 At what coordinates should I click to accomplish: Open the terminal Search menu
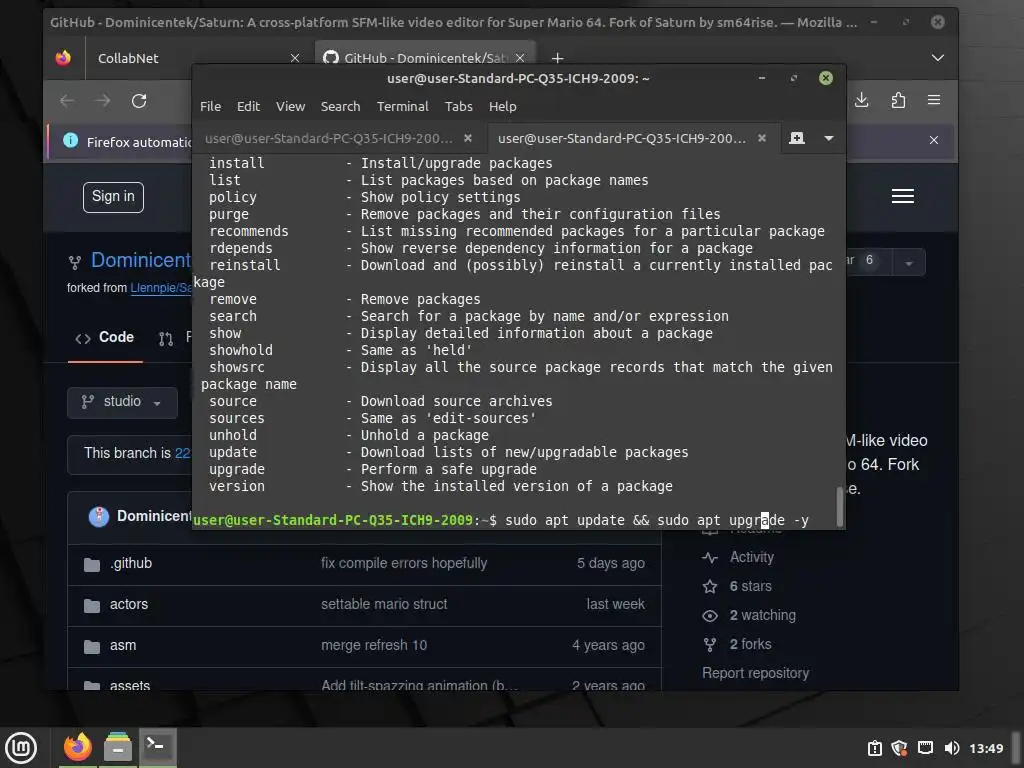click(x=340, y=106)
